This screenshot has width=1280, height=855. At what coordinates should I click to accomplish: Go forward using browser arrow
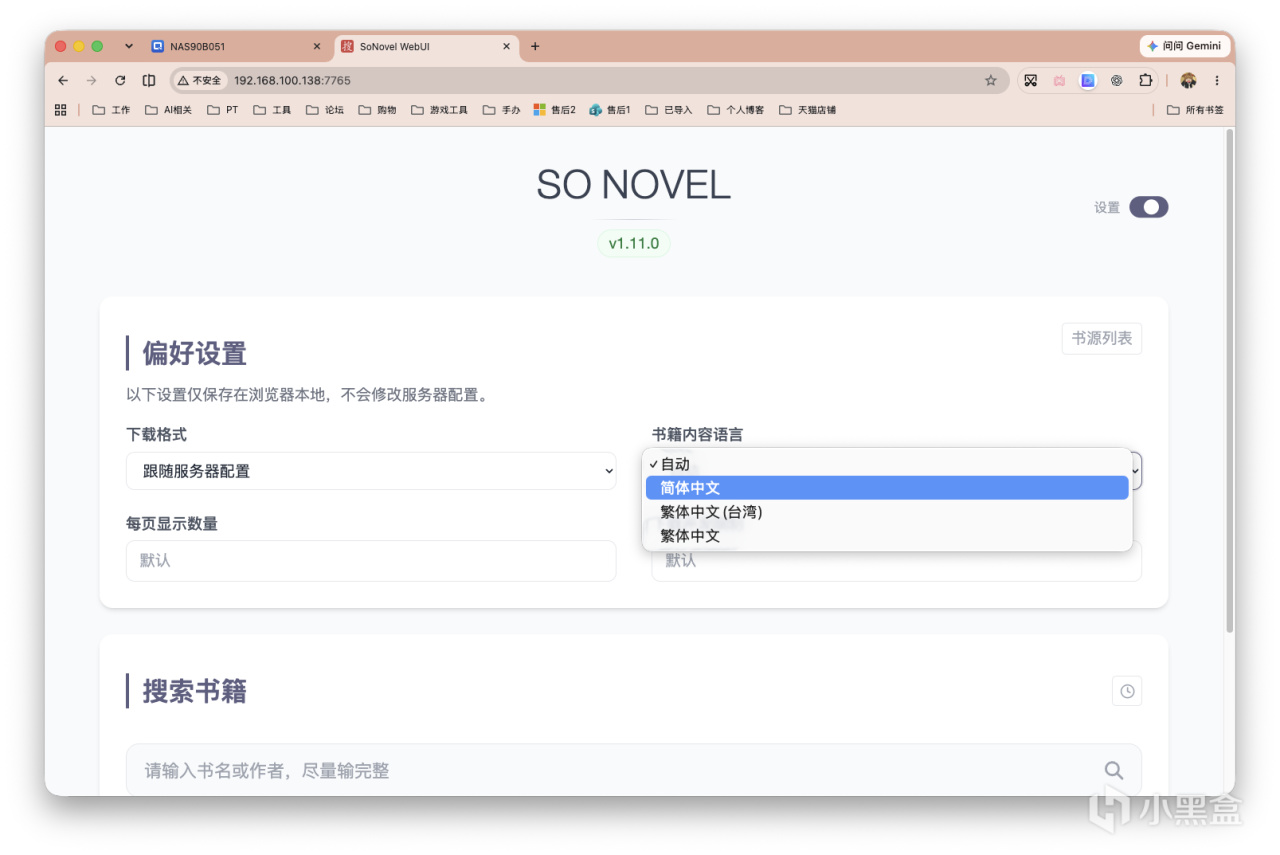coord(91,80)
